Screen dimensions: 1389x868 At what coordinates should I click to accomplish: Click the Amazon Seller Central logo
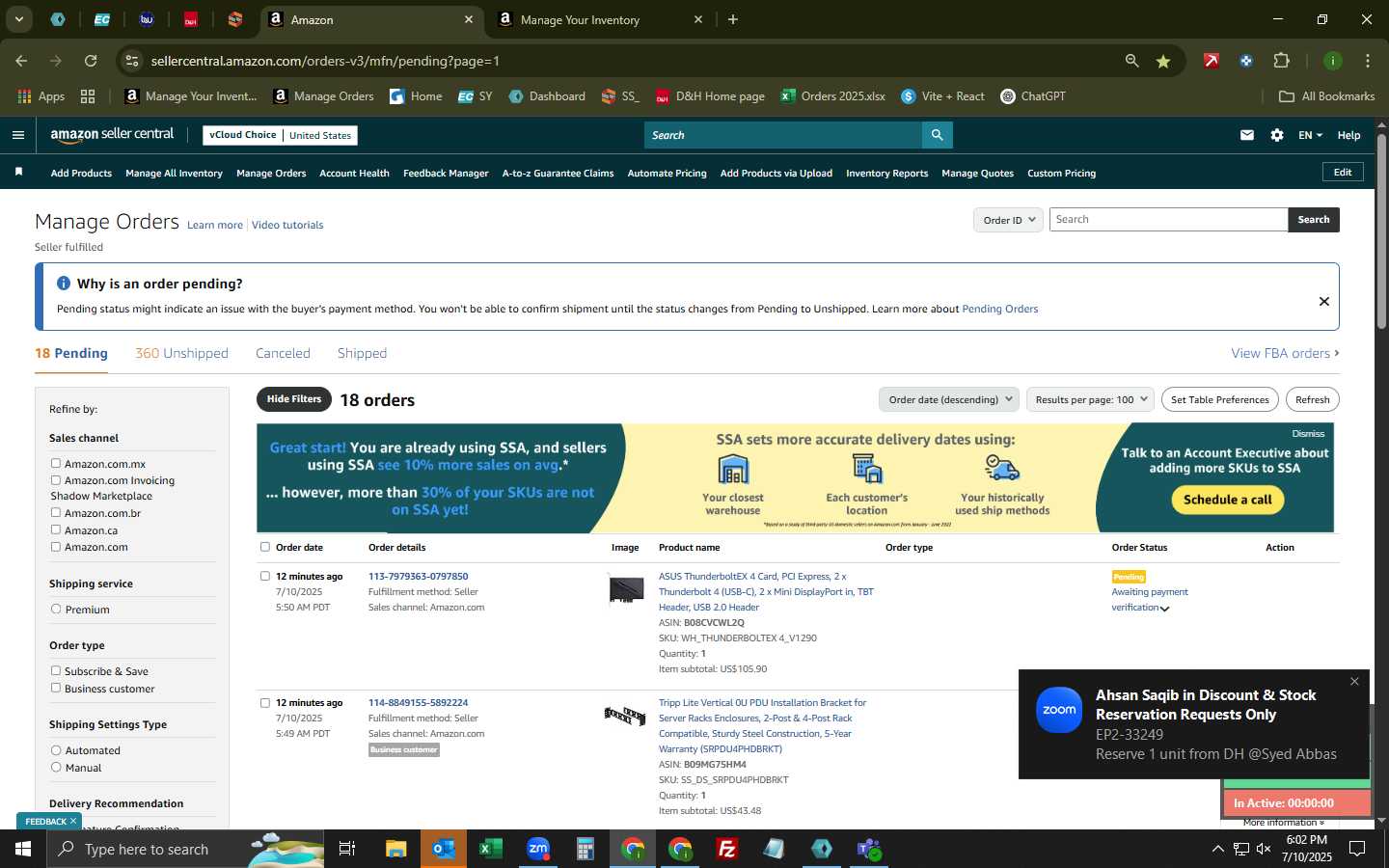click(x=112, y=135)
